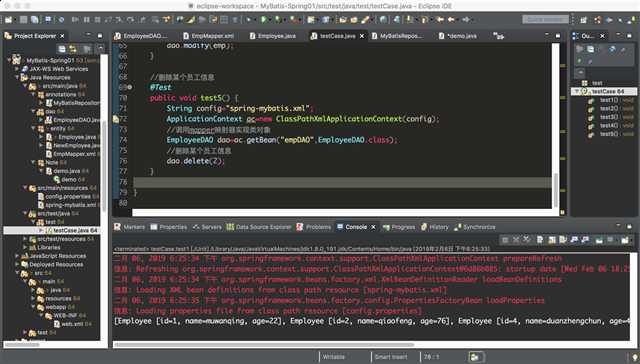Click the New file wizard toolbar icon

coord(9,20)
